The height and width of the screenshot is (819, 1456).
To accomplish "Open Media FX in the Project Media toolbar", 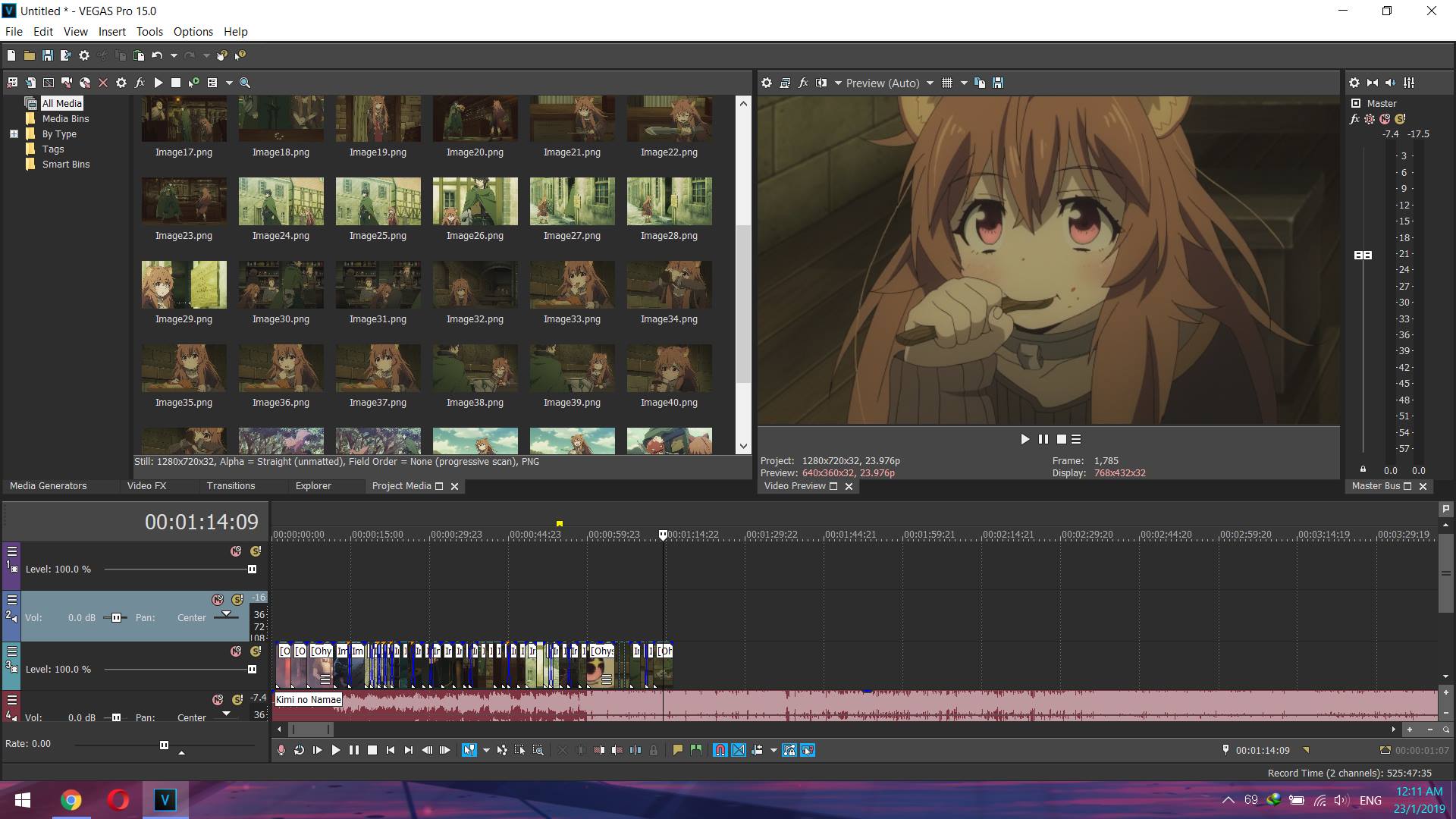I will (140, 83).
